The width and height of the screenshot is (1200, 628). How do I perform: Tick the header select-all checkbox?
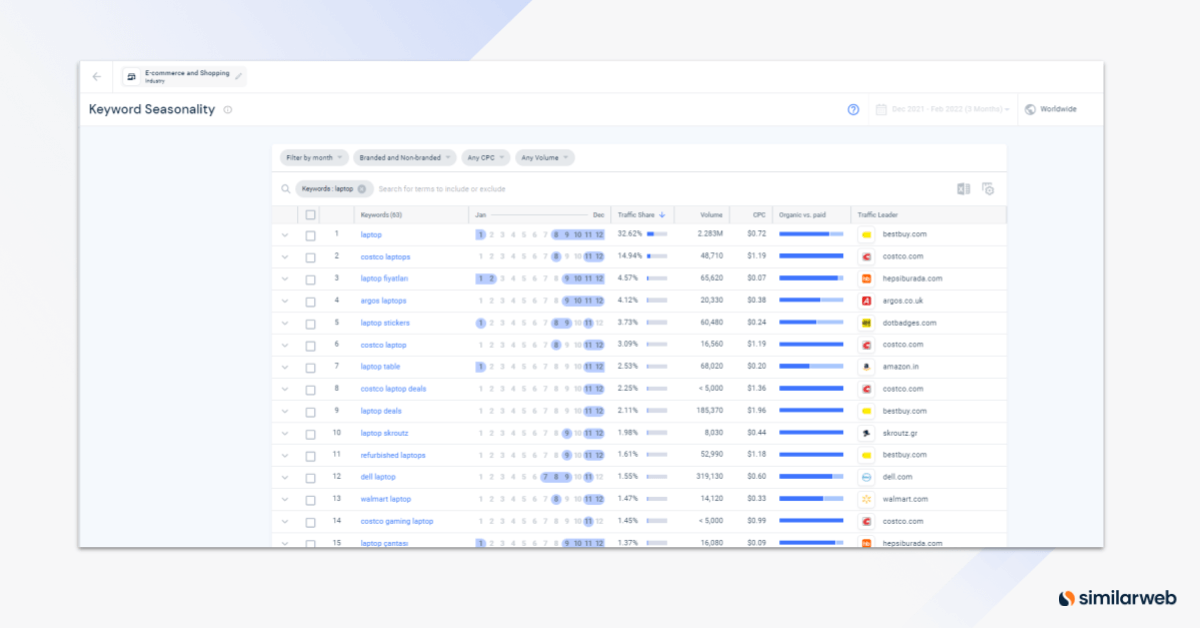pos(311,214)
